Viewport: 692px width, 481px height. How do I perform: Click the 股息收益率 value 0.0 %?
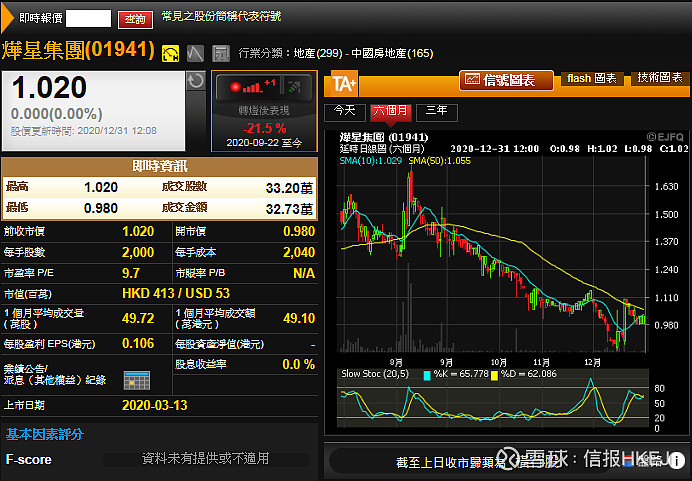298,364
